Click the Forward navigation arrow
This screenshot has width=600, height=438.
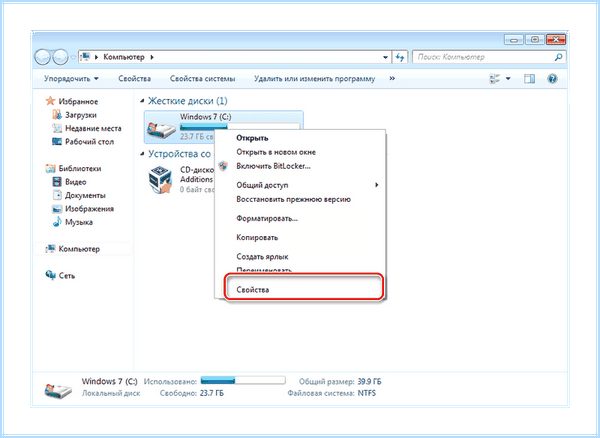(60, 57)
